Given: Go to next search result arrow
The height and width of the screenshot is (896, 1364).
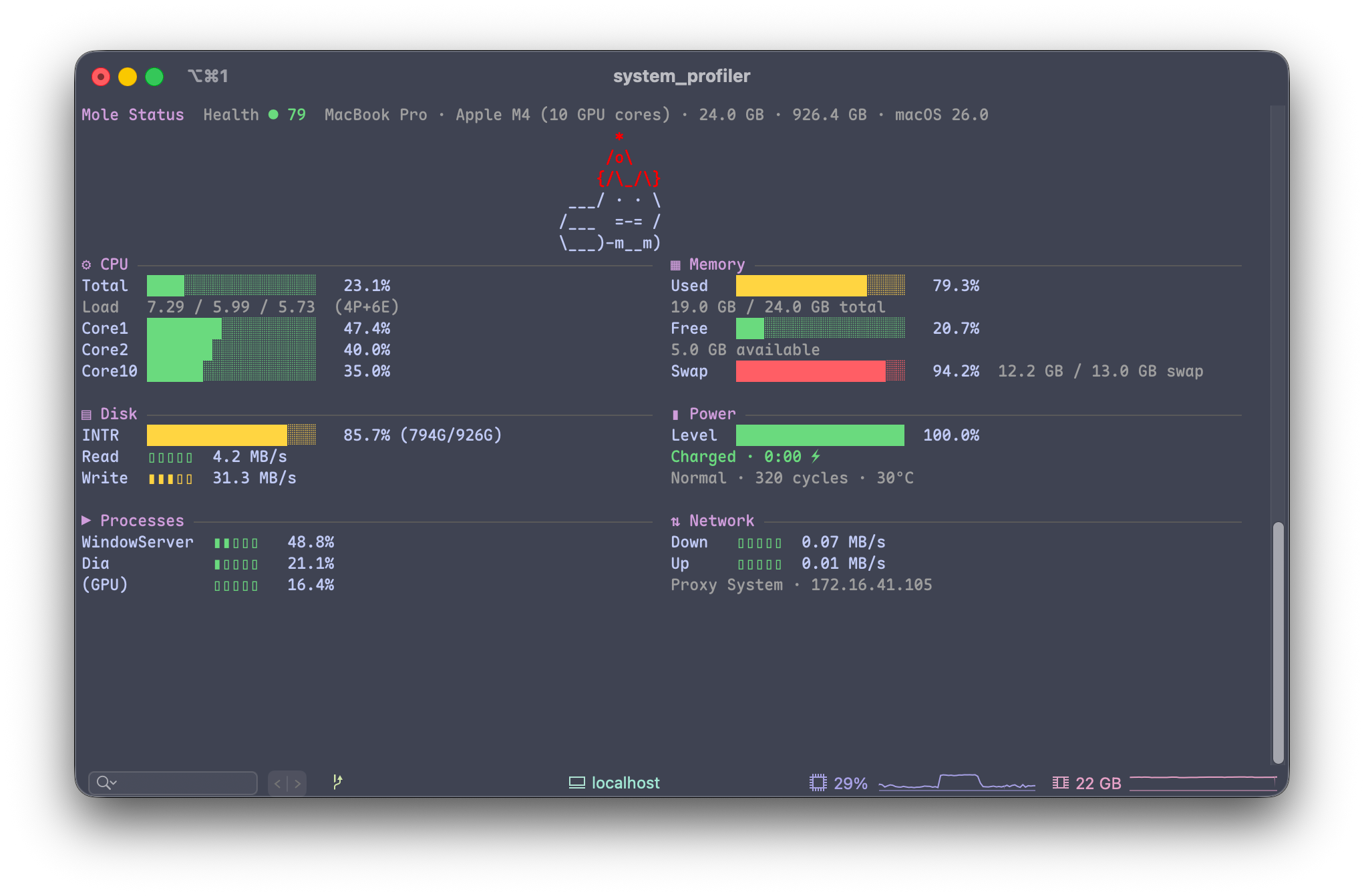Looking at the screenshot, I should click(x=297, y=783).
